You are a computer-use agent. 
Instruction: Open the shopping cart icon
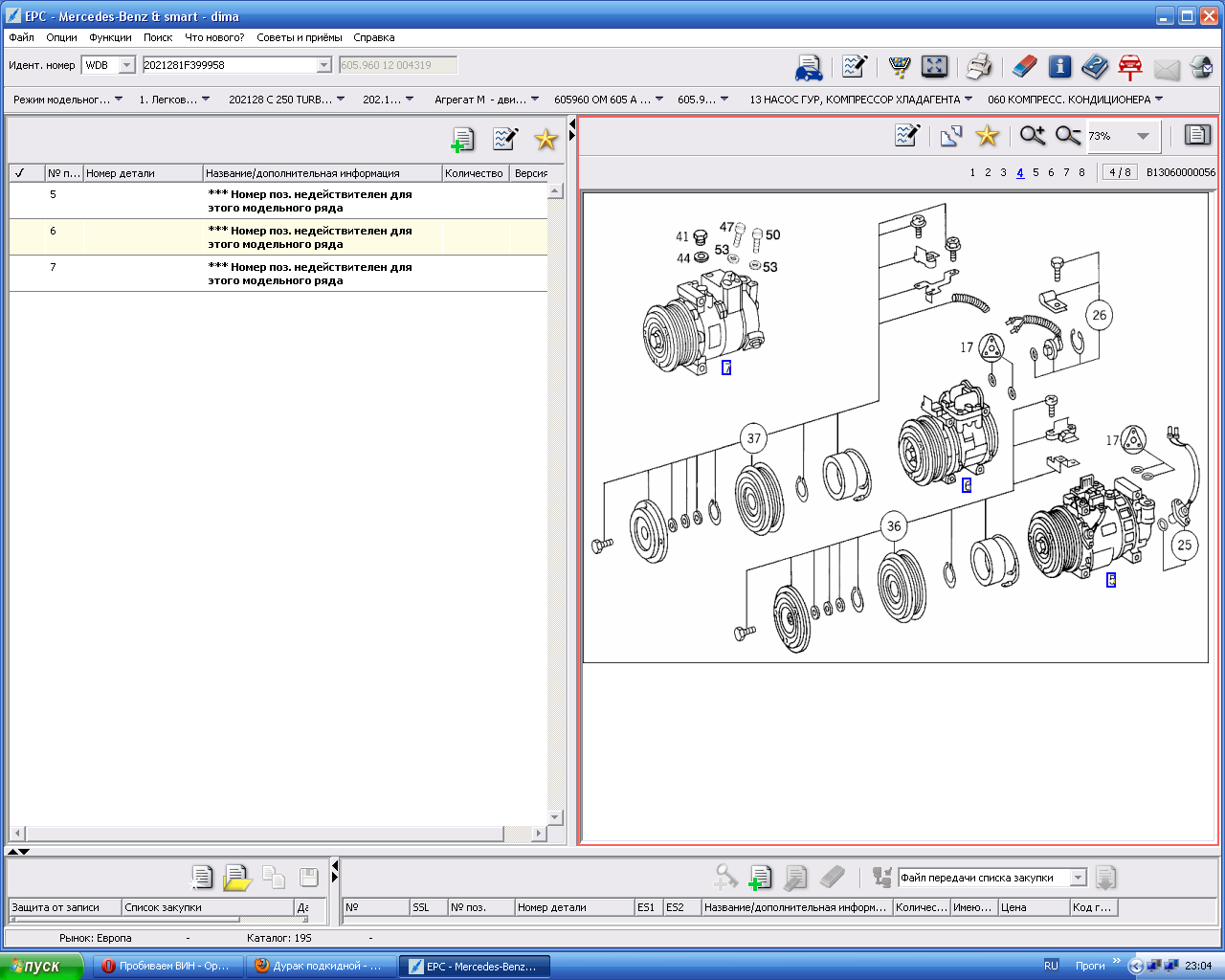tap(900, 66)
